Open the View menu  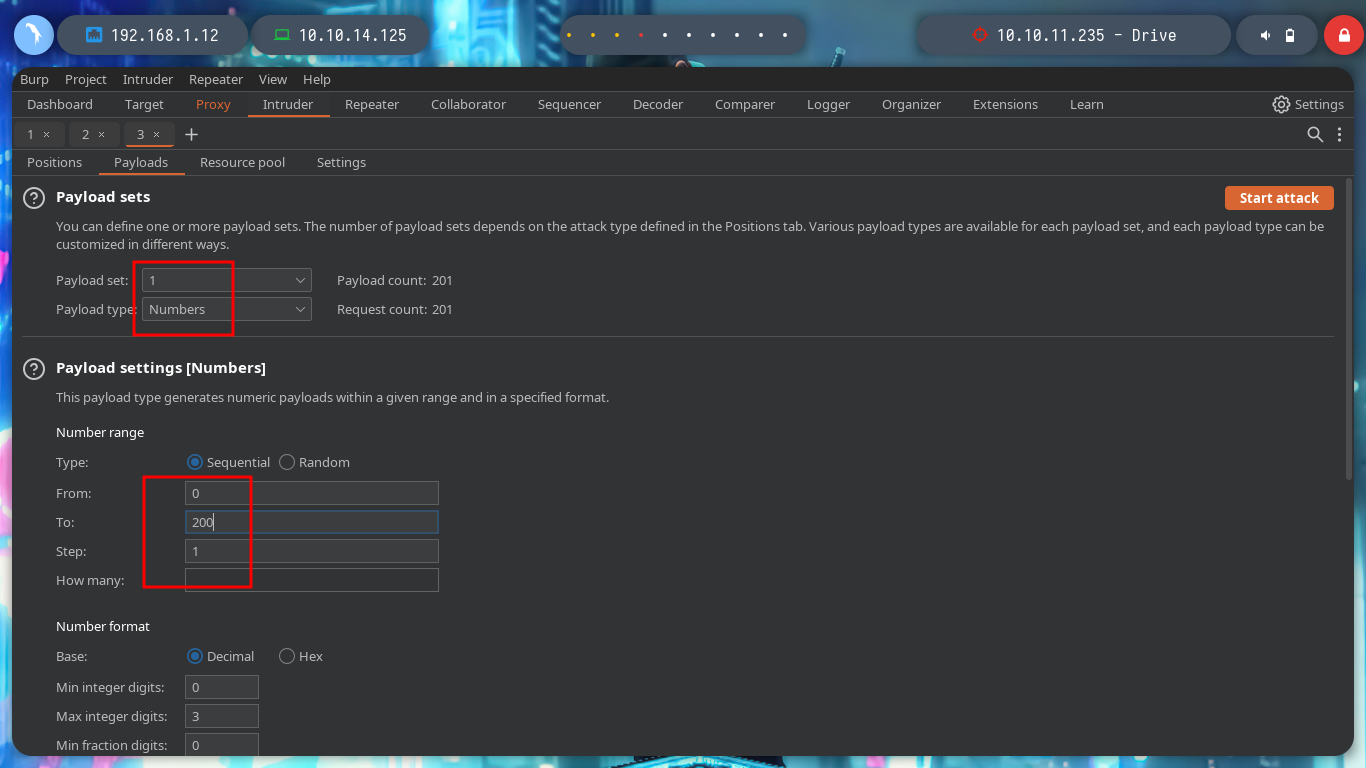click(x=273, y=79)
